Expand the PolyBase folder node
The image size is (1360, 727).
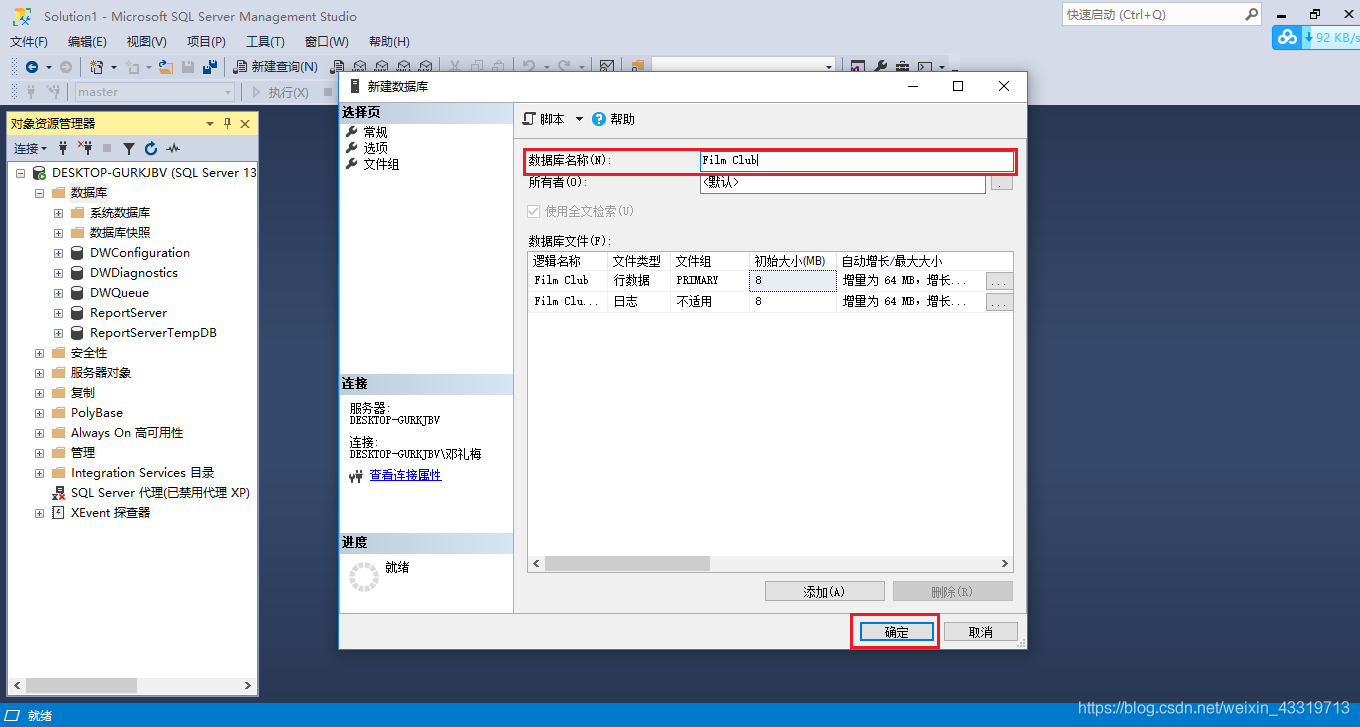[39, 413]
